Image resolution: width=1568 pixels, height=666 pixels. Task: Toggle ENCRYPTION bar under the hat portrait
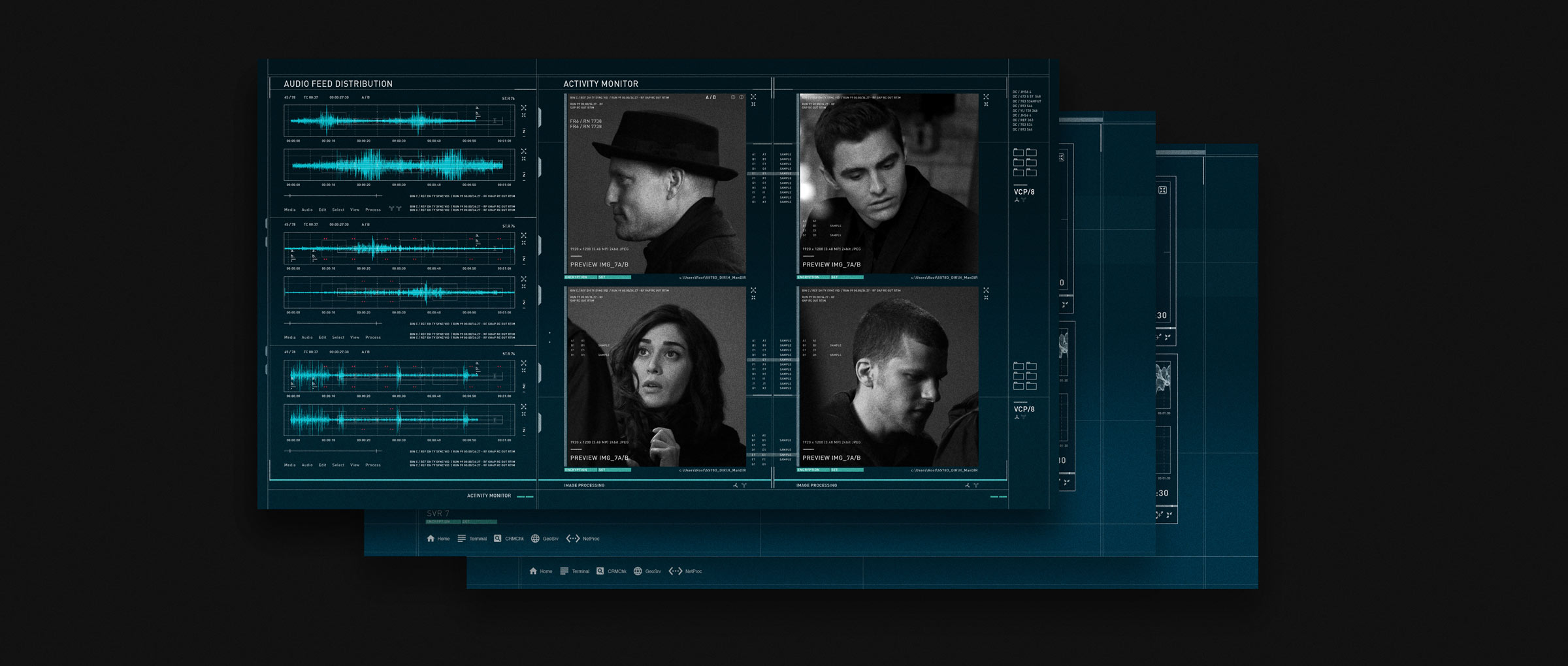click(x=580, y=277)
